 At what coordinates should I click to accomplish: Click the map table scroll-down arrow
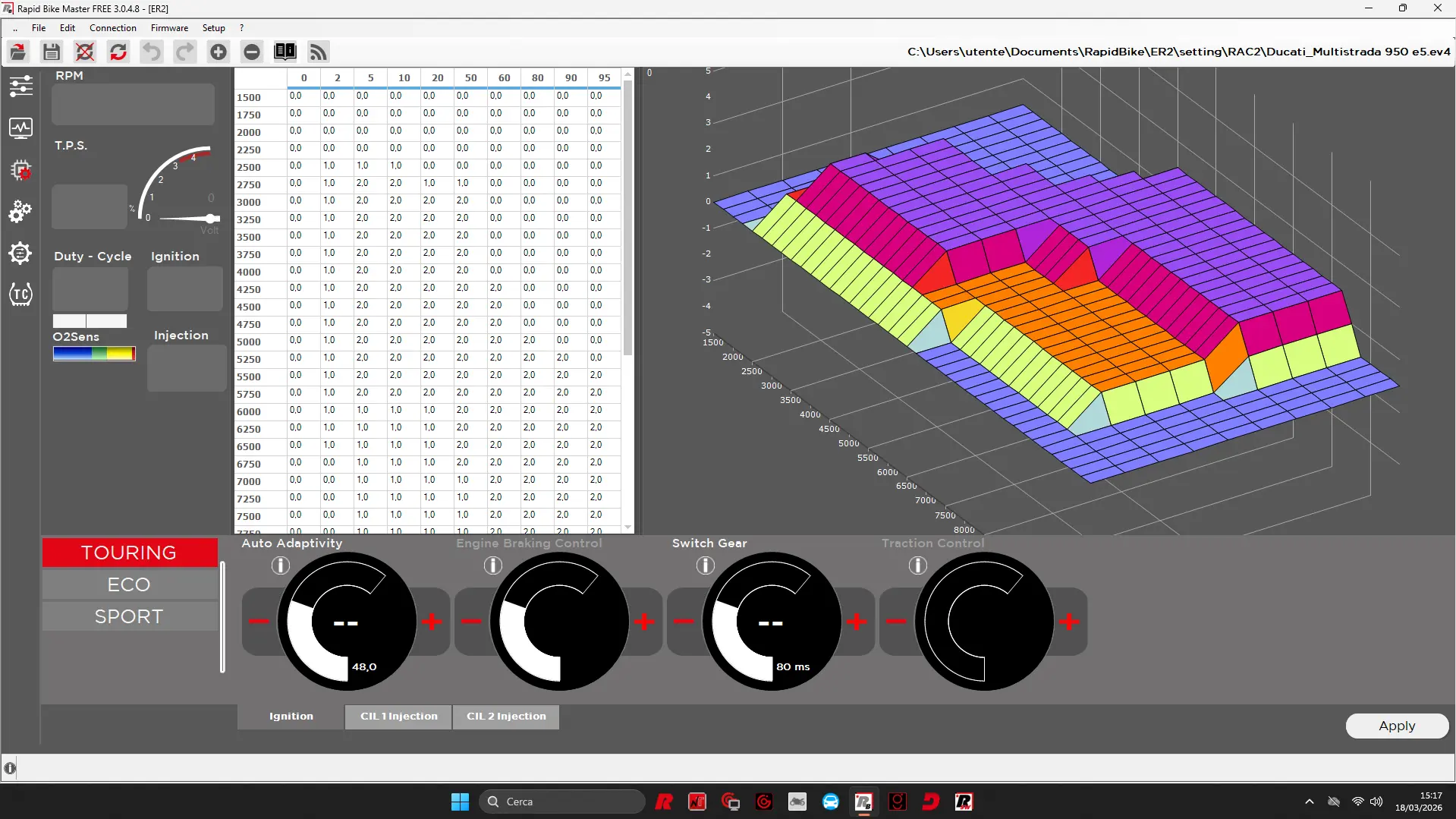627,528
